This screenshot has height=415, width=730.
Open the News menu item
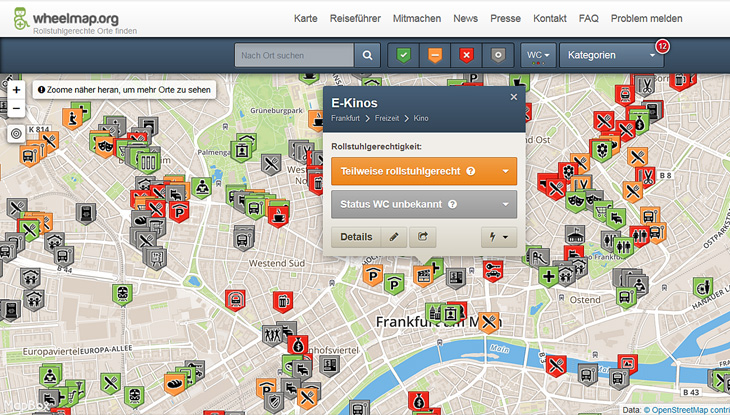tap(466, 19)
